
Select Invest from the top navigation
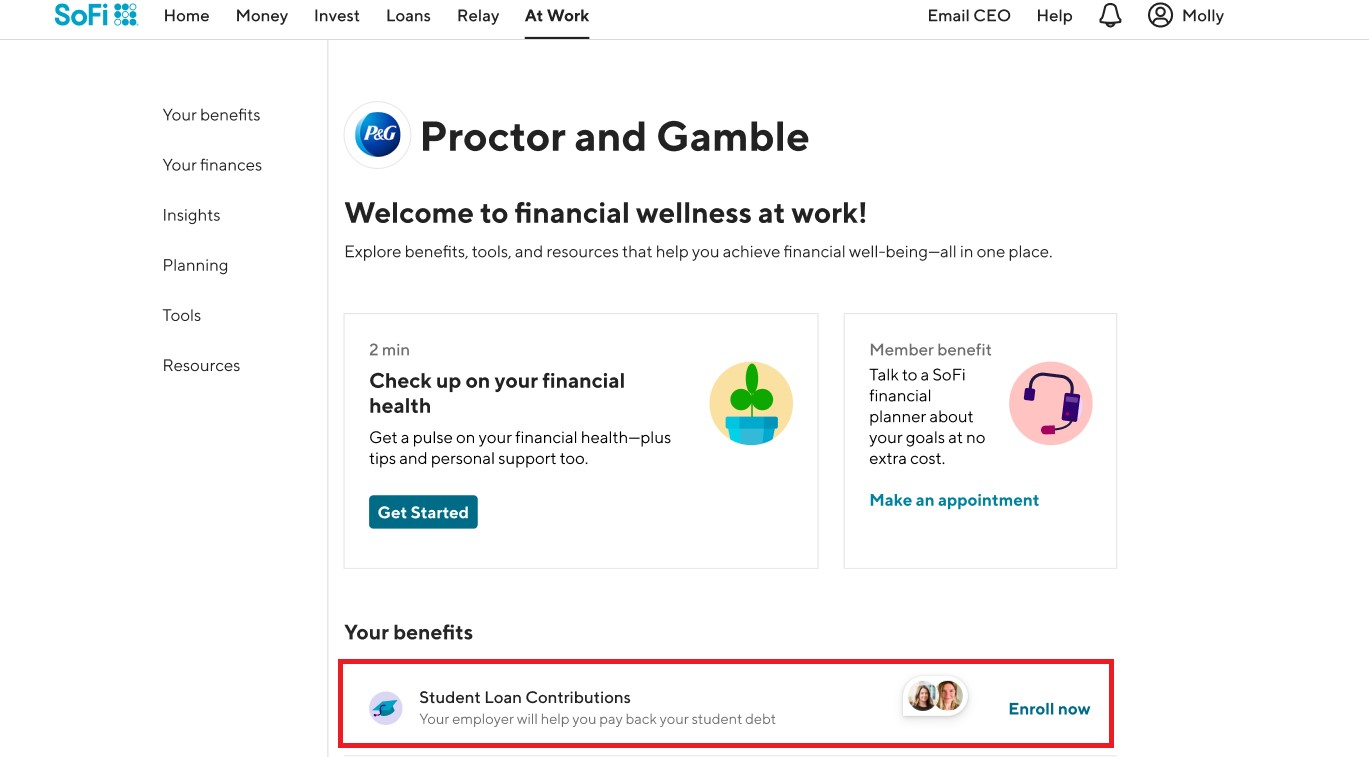point(336,15)
